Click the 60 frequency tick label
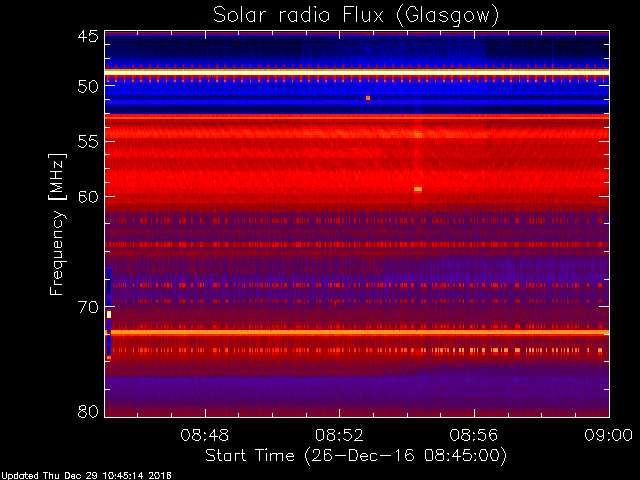The height and width of the screenshot is (480, 640). 88,196
